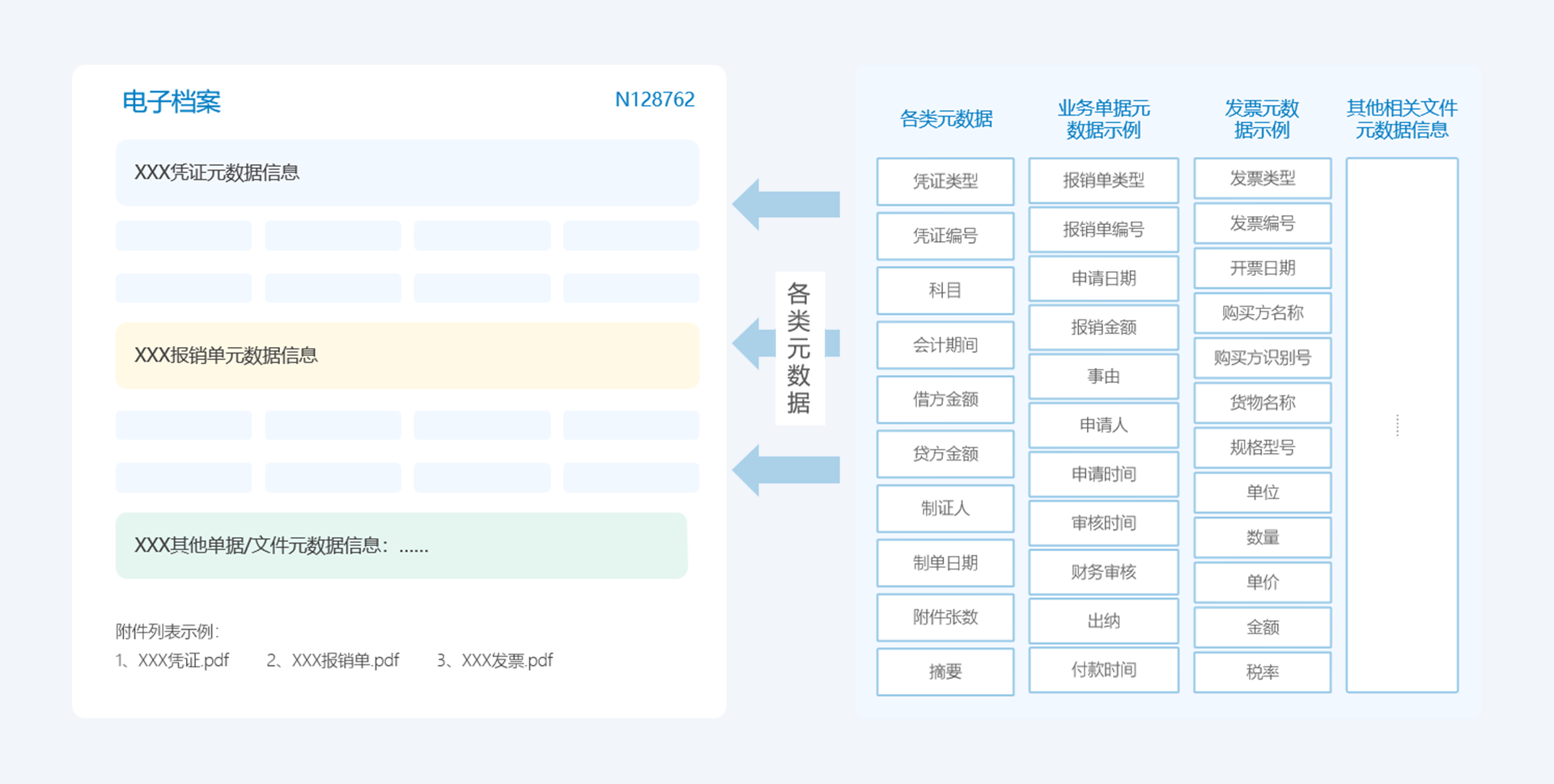Select the 凭证类型 metadata box

pos(945,181)
